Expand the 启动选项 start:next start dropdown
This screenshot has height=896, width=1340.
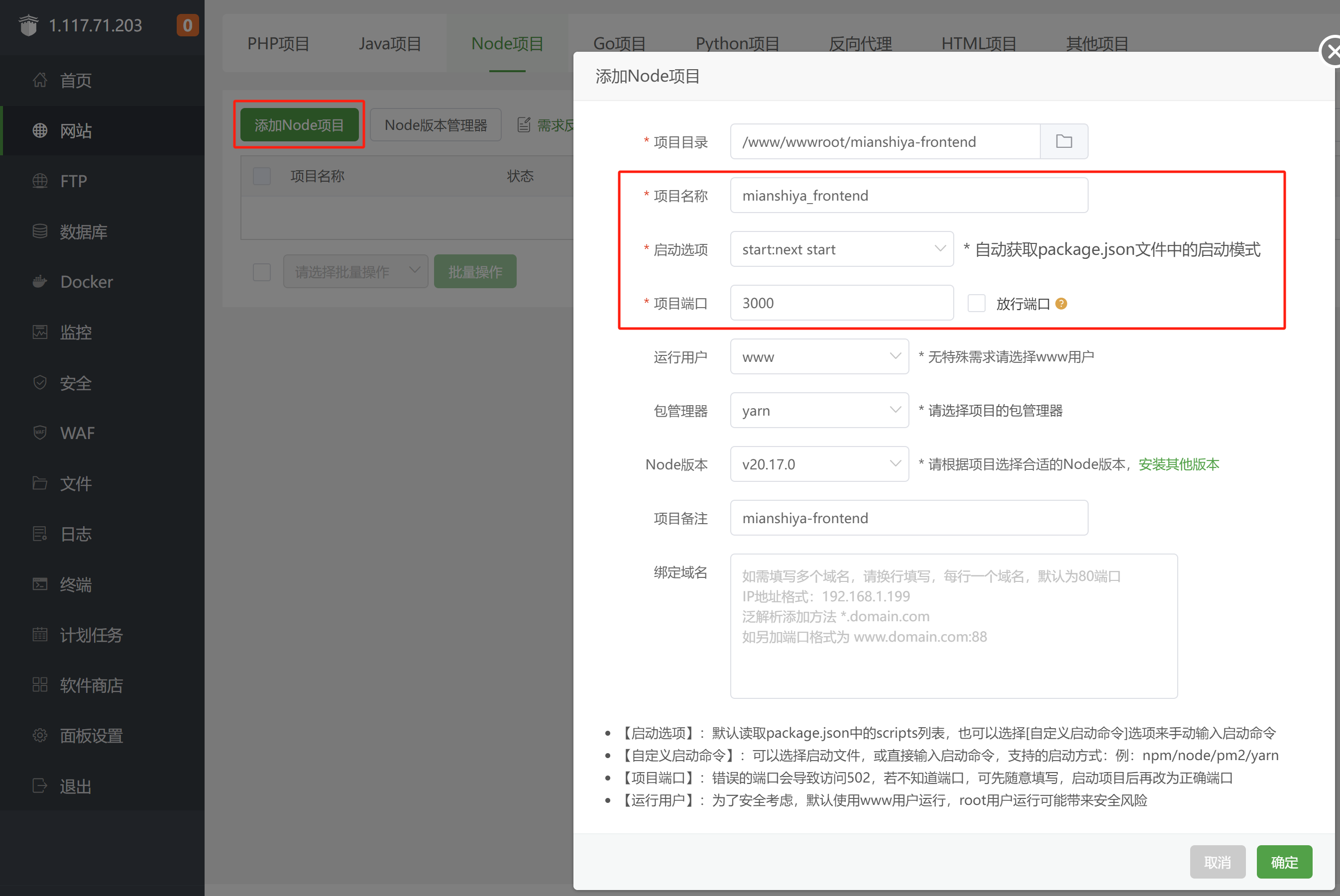coord(841,249)
